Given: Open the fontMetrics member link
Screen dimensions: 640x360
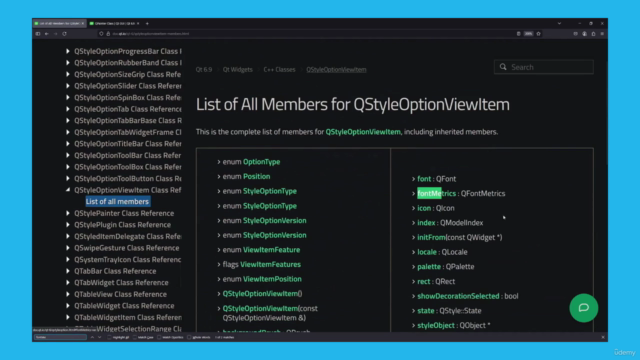Looking at the screenshot, I should (436, 193).
